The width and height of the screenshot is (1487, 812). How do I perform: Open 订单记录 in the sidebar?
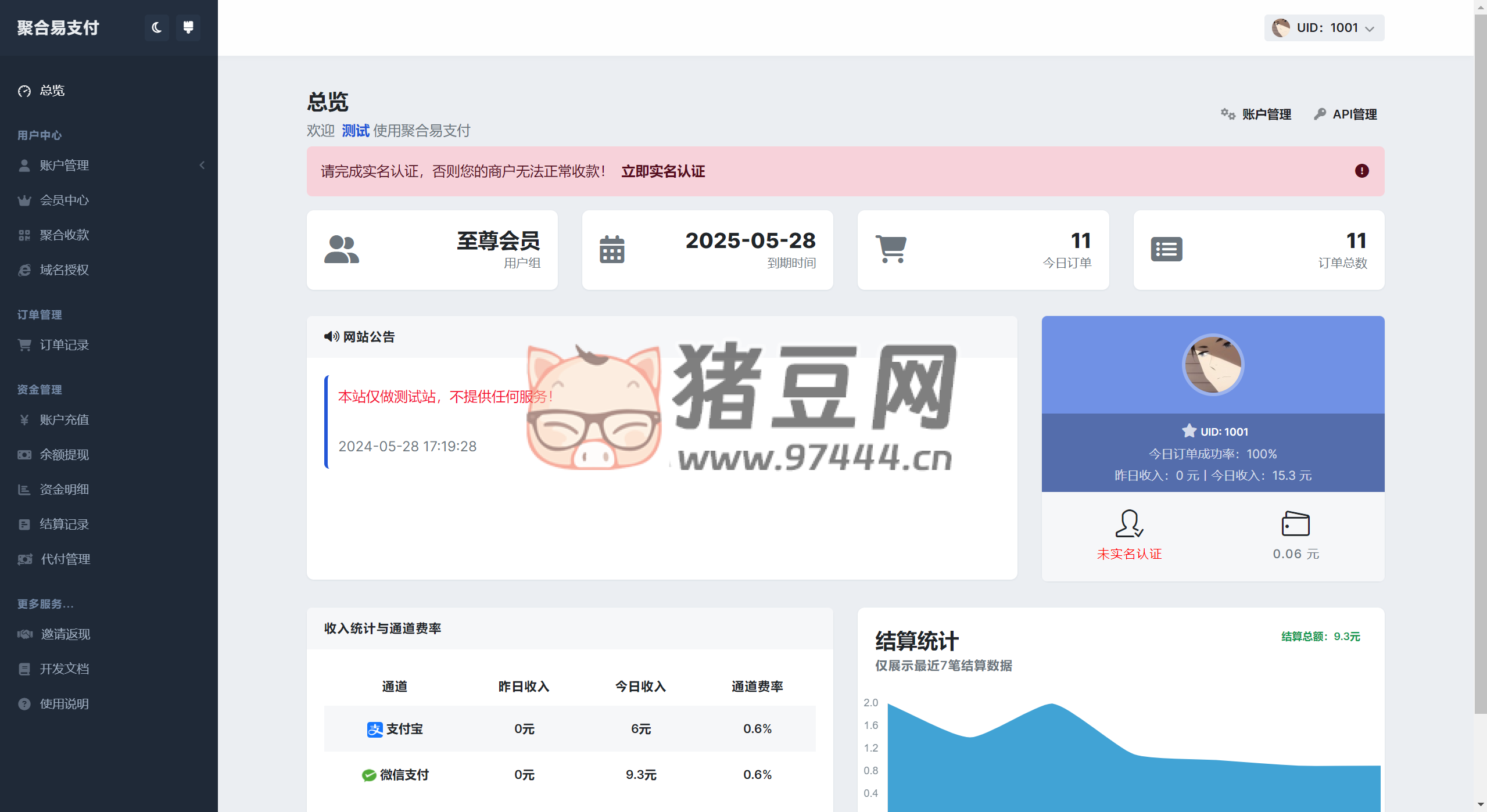[x=64, y=345]
